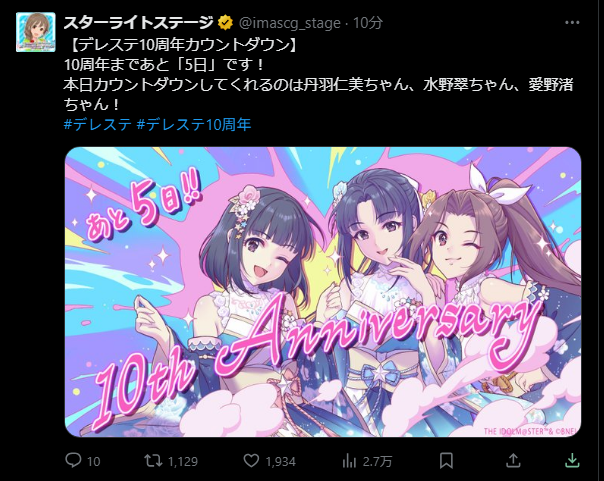Click the 1,129 repost count

pos(183,461)
